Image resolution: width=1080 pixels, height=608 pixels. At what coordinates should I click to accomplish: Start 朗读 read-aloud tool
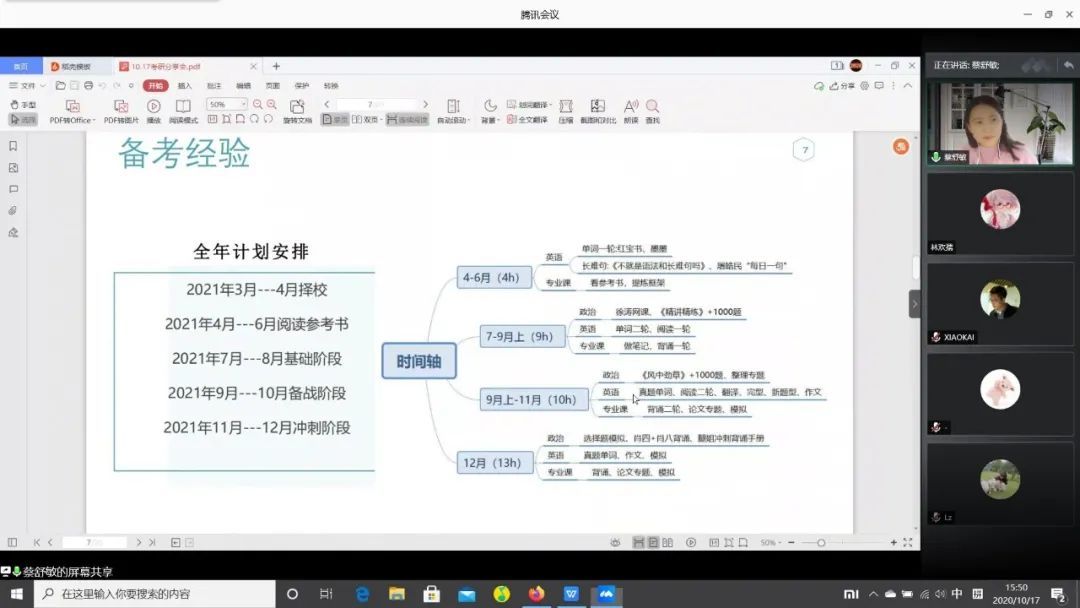[631, 111]
